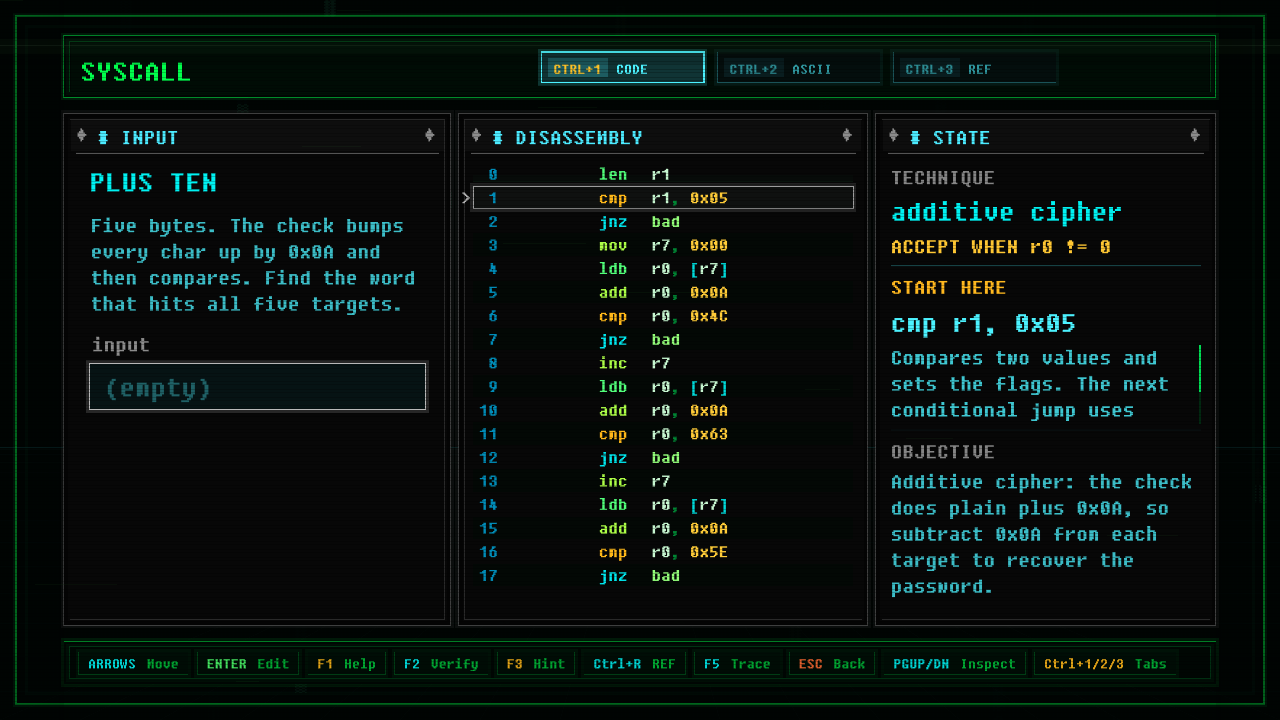1280x720 pixels.
Task: Click the ENTER Edit shortcut
Action: (247, 663)
